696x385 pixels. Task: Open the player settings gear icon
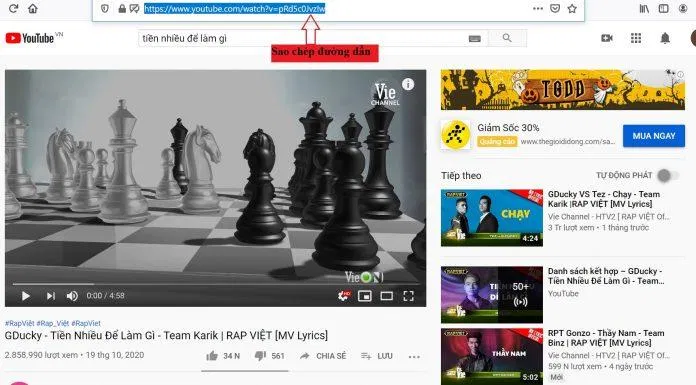(344, 296)
